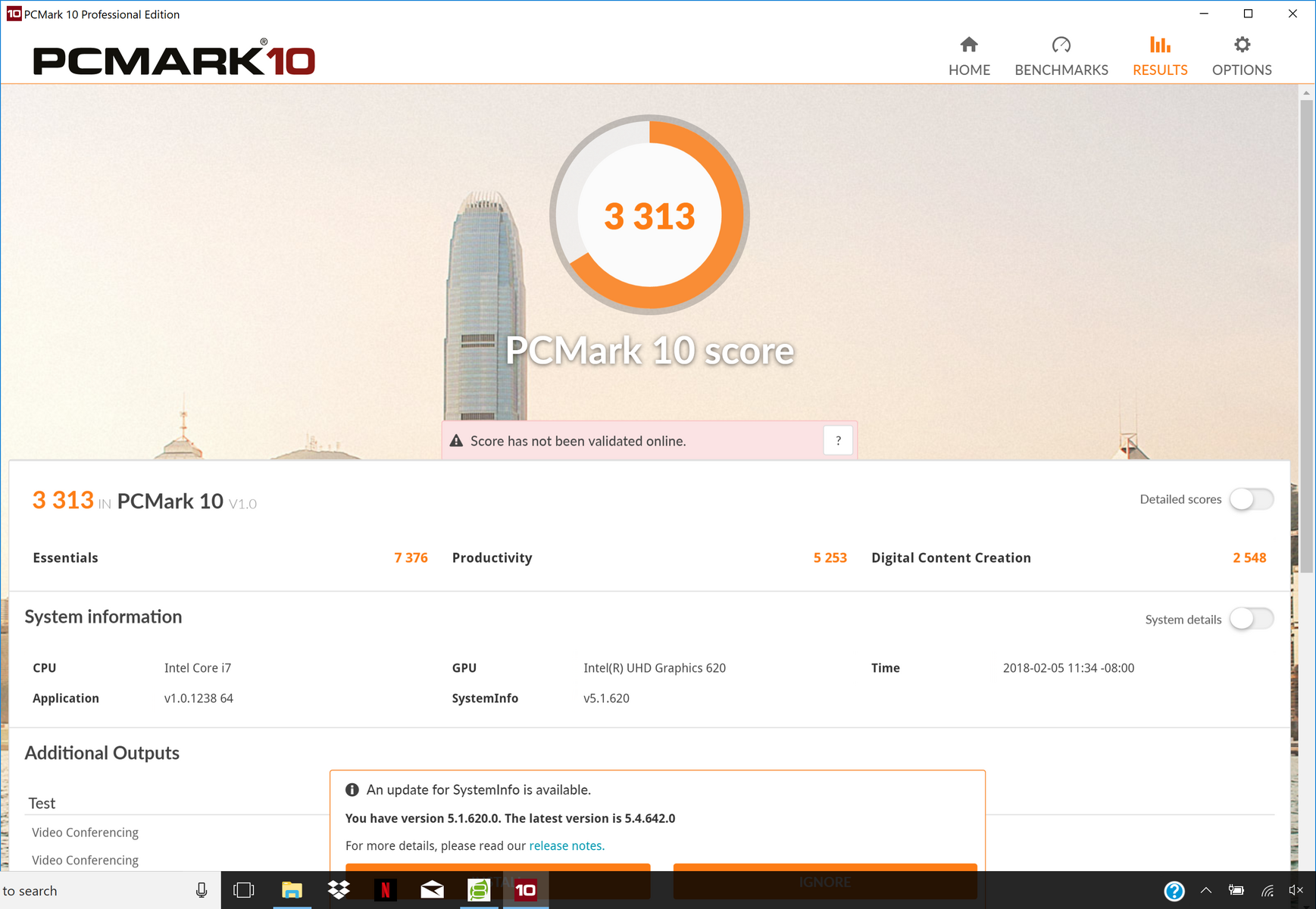Open File Explorer from the taskbar
Image resolution: width=1316 pixels, height=909 pixels.
click(x=292, y=890)
